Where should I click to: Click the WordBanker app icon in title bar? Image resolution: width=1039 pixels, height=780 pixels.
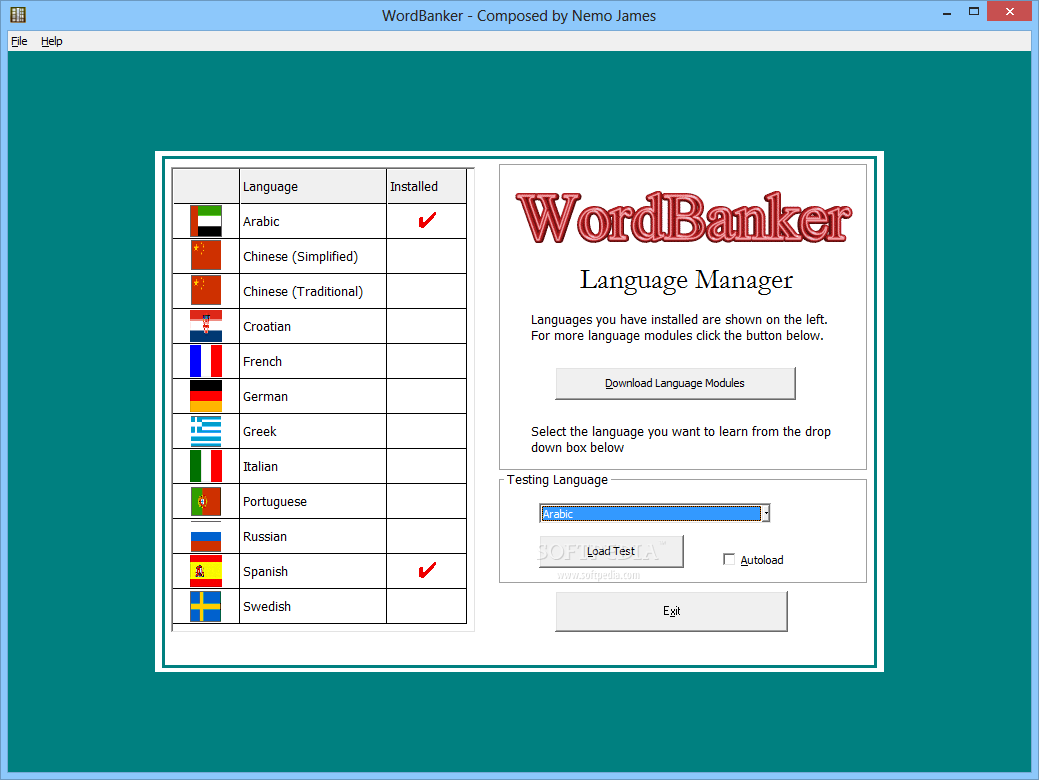18,15
